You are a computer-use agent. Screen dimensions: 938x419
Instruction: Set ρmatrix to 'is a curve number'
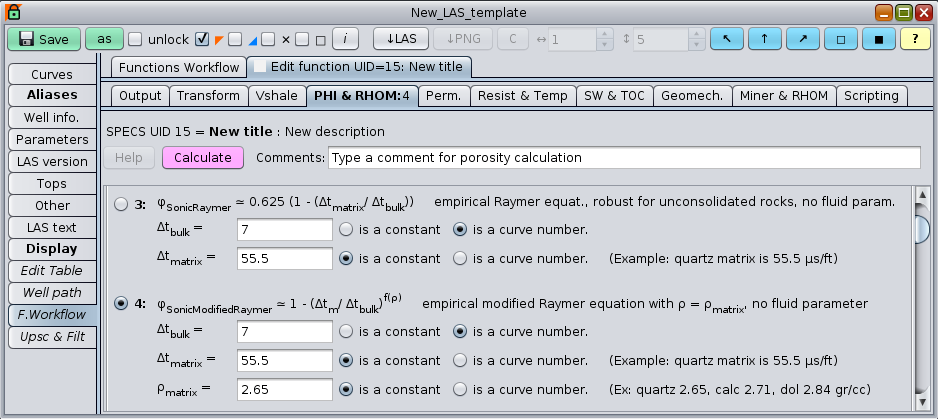click(461, 389)
